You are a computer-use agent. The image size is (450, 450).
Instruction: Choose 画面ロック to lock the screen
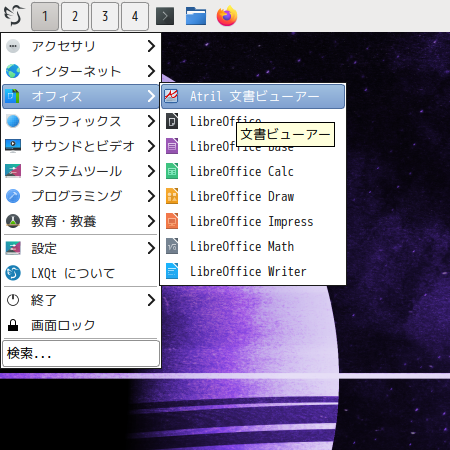point(81,325)
